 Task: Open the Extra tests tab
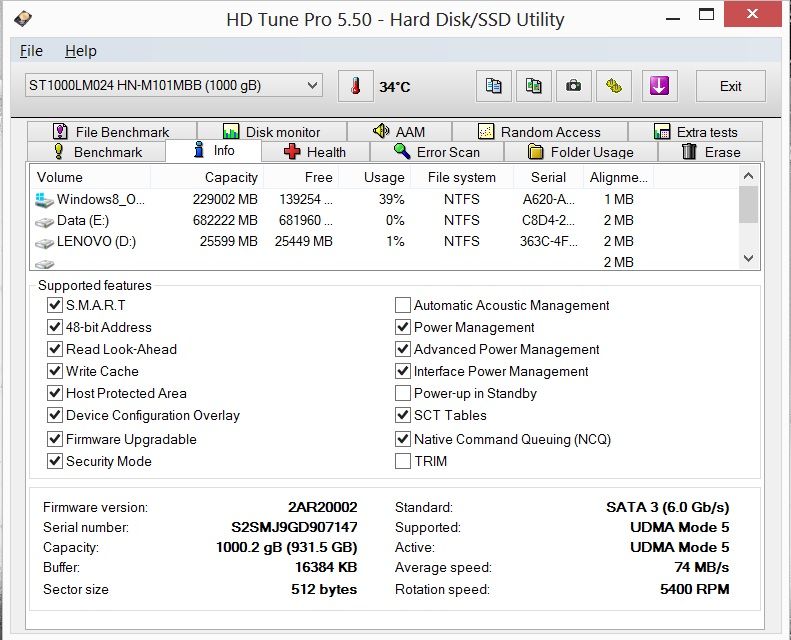click(x=696, y=132)
